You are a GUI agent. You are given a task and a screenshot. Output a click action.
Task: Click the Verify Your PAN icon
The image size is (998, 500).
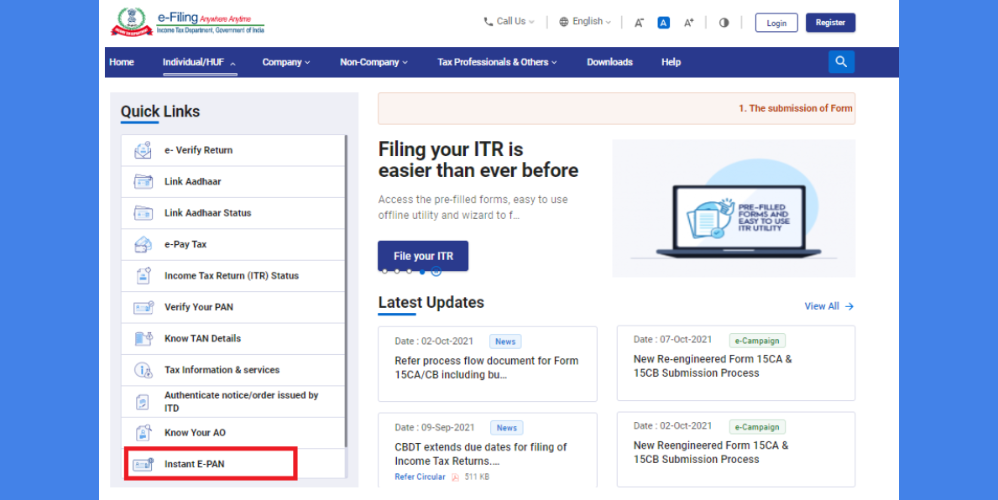[x=143, y=307]
